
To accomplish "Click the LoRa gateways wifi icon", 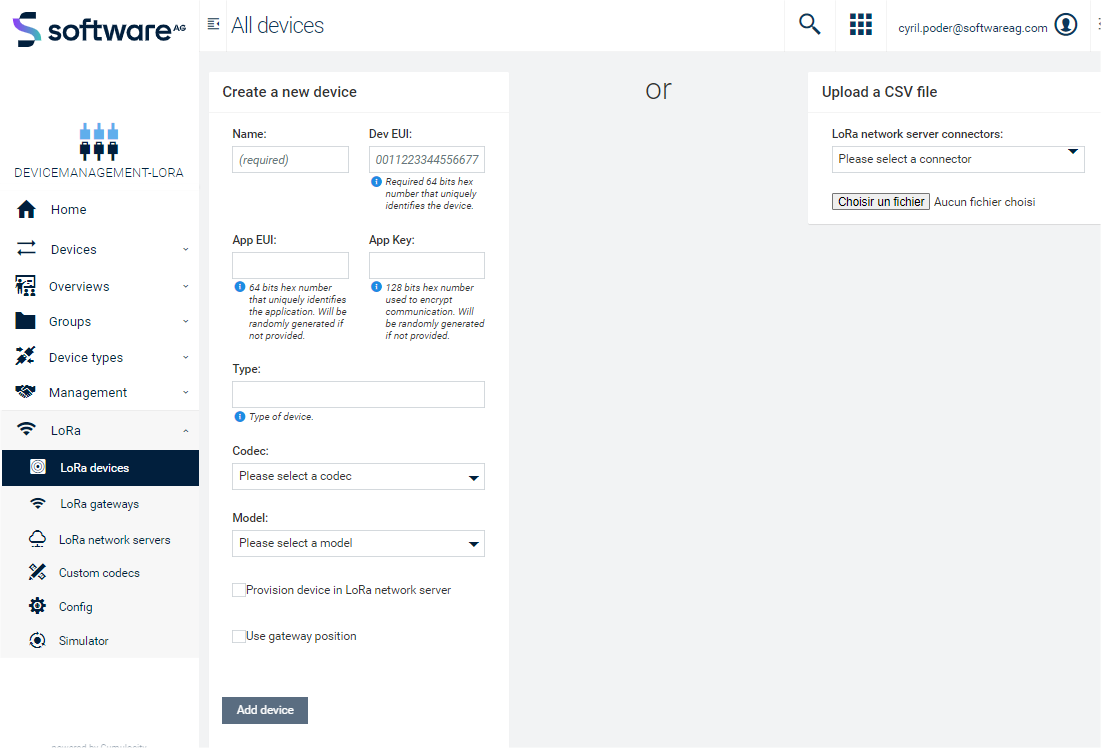I will [x=38, y=504].
